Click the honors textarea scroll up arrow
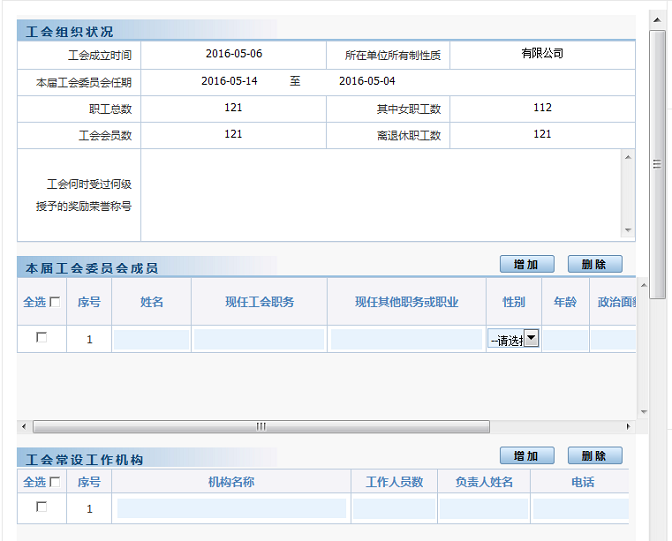The width and height of the screenshot is (672, 541). point(628,157)
